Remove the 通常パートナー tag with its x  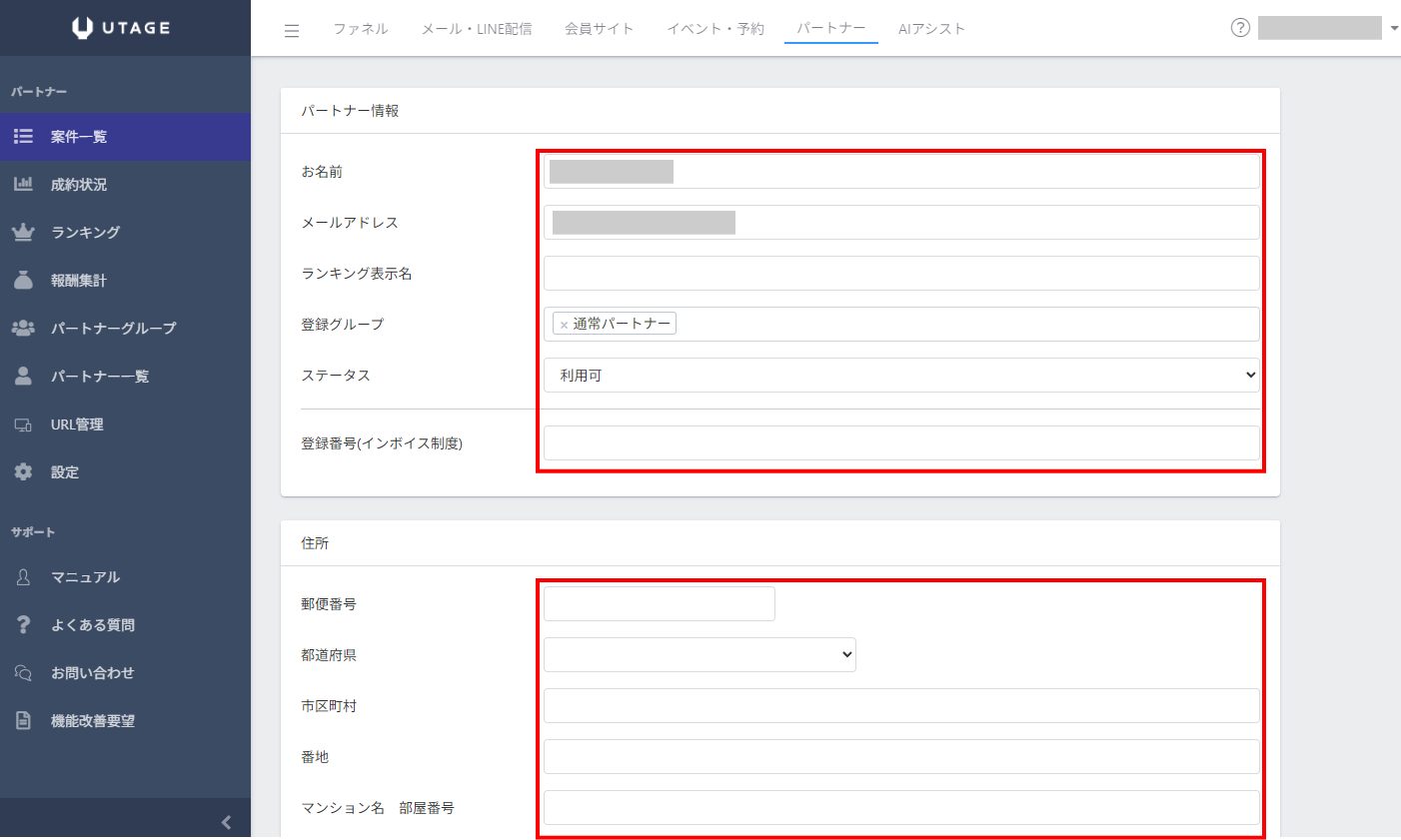(564, 325)
